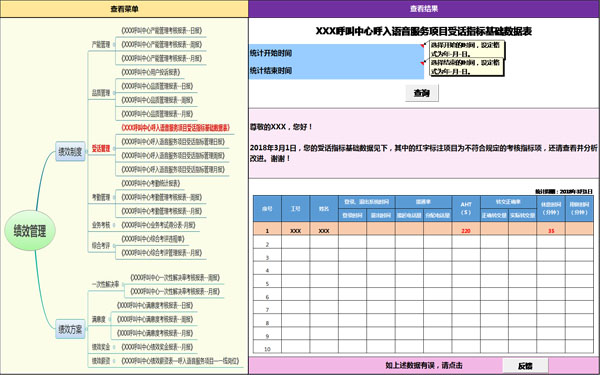Open the 查看结果 header tab

tap(424, 9)
